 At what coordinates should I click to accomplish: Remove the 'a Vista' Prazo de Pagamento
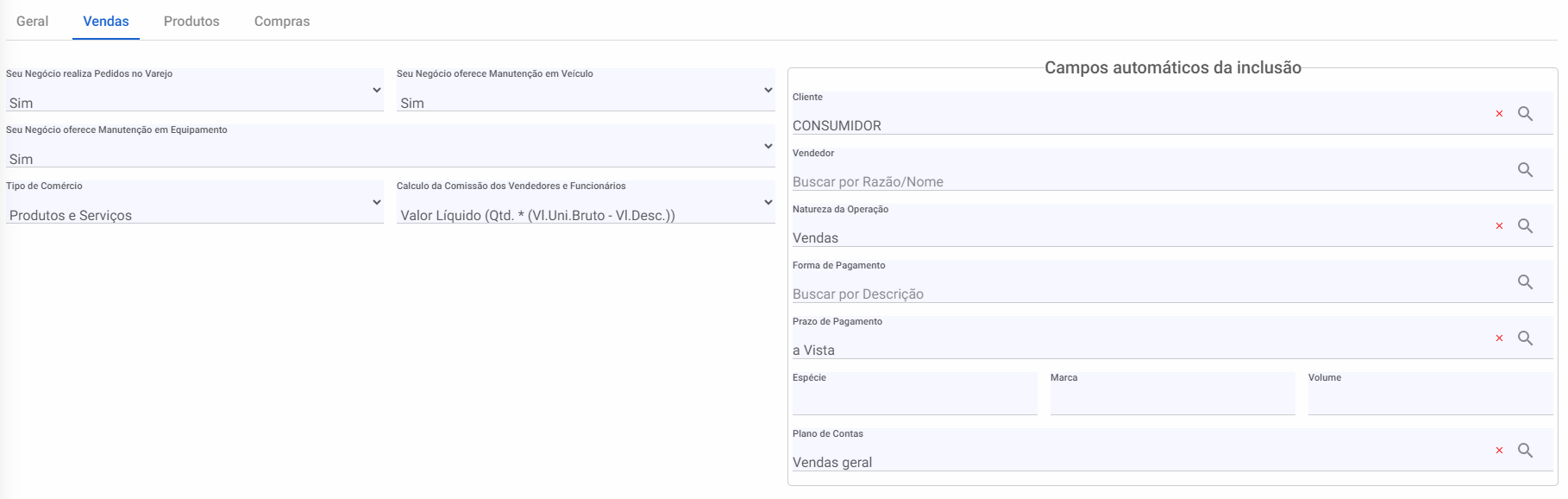pyautogui.click(x=1499, y=338)
